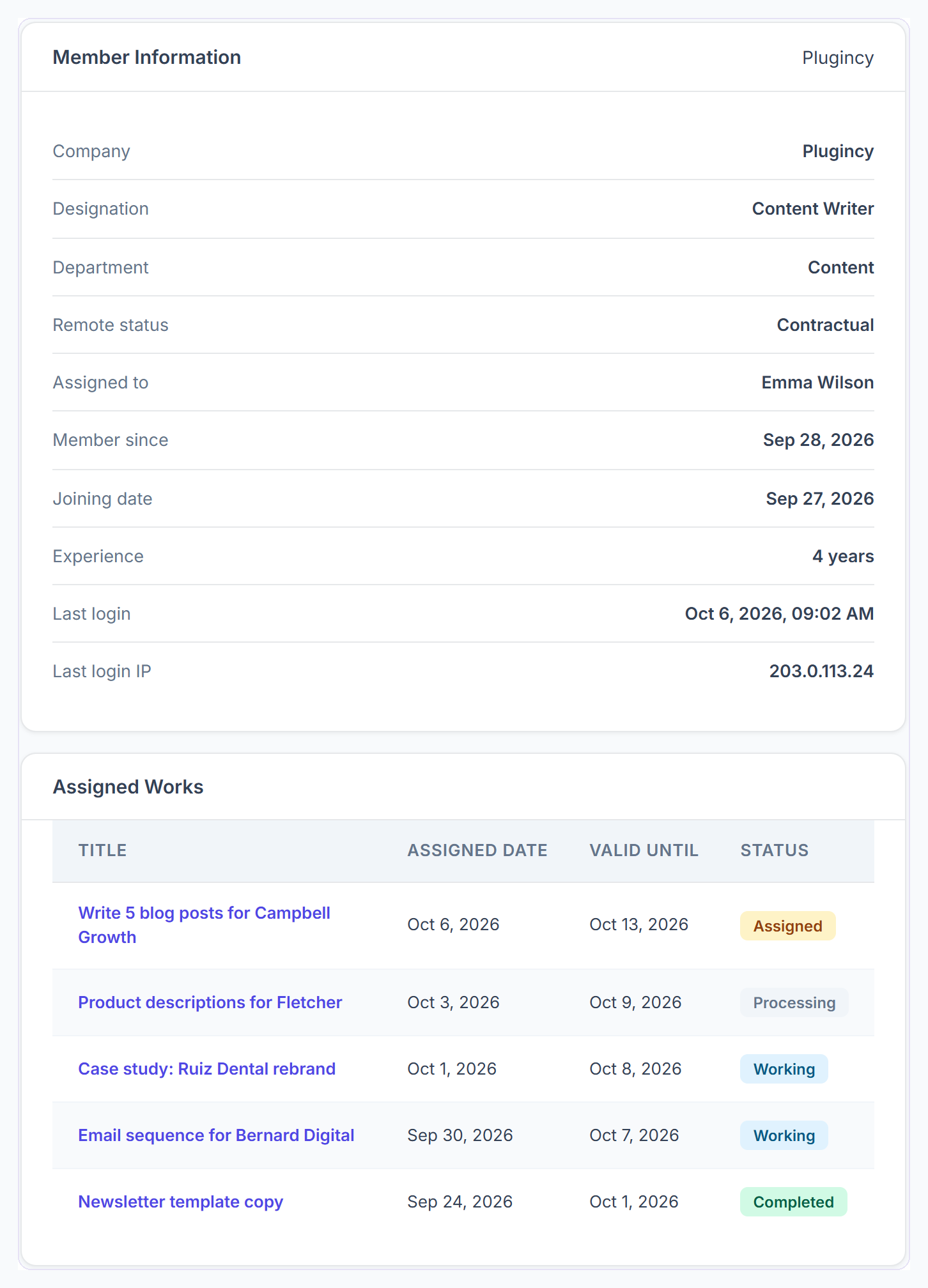Click the Working badge for Ruiz Dental
Image resolution: width=928 pixels, height=1288 pixels.
click(784, 1069)
